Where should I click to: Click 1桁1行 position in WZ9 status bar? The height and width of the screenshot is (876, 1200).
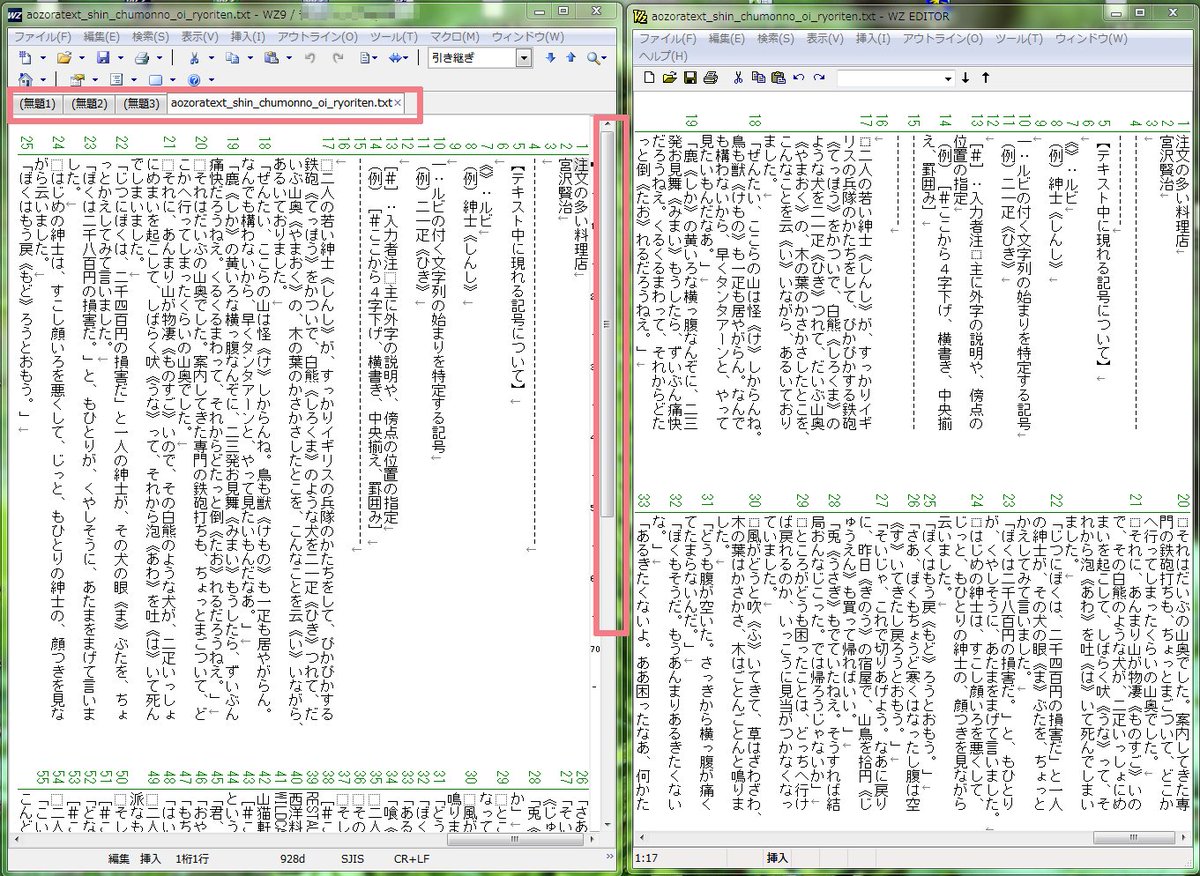(192, 859)
